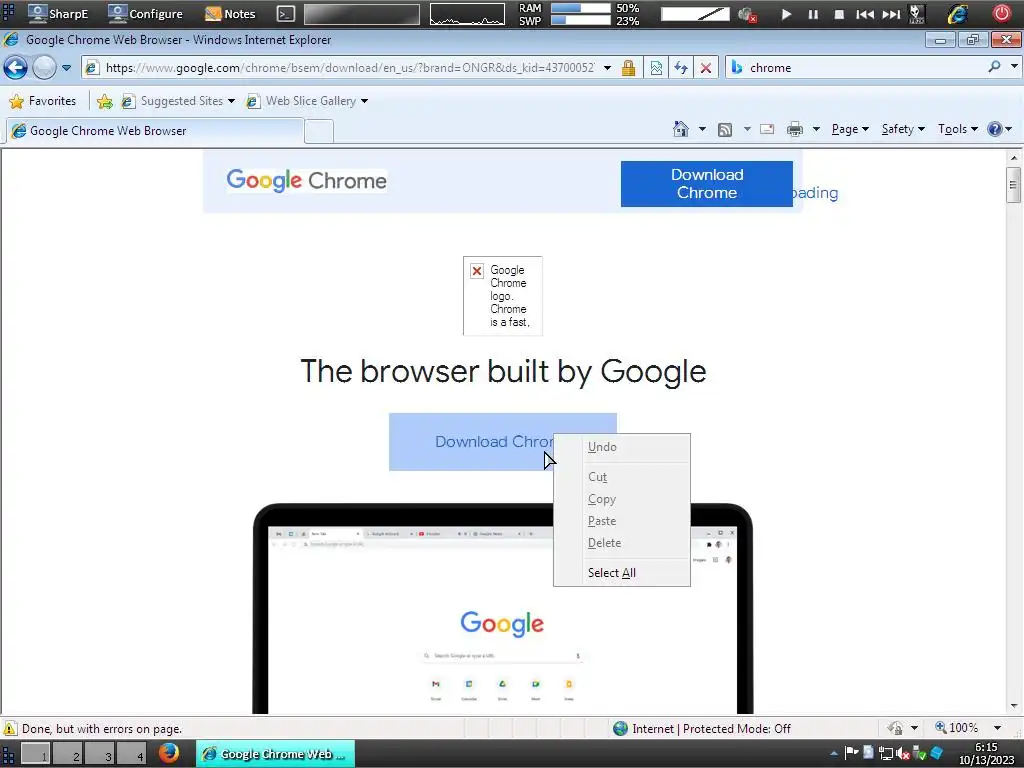
Task: Click the Print icon
Action: 795,129
